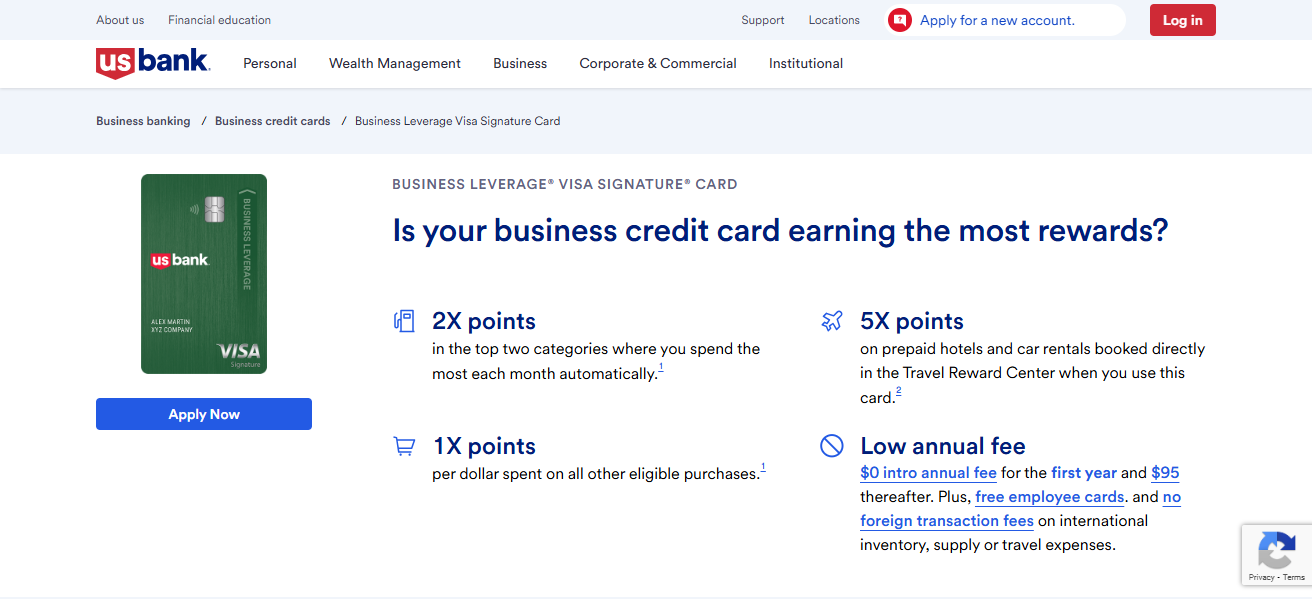This screenshot has height=599, width=1312.
Task: Open Financial education link
Action: click(219, 20)
